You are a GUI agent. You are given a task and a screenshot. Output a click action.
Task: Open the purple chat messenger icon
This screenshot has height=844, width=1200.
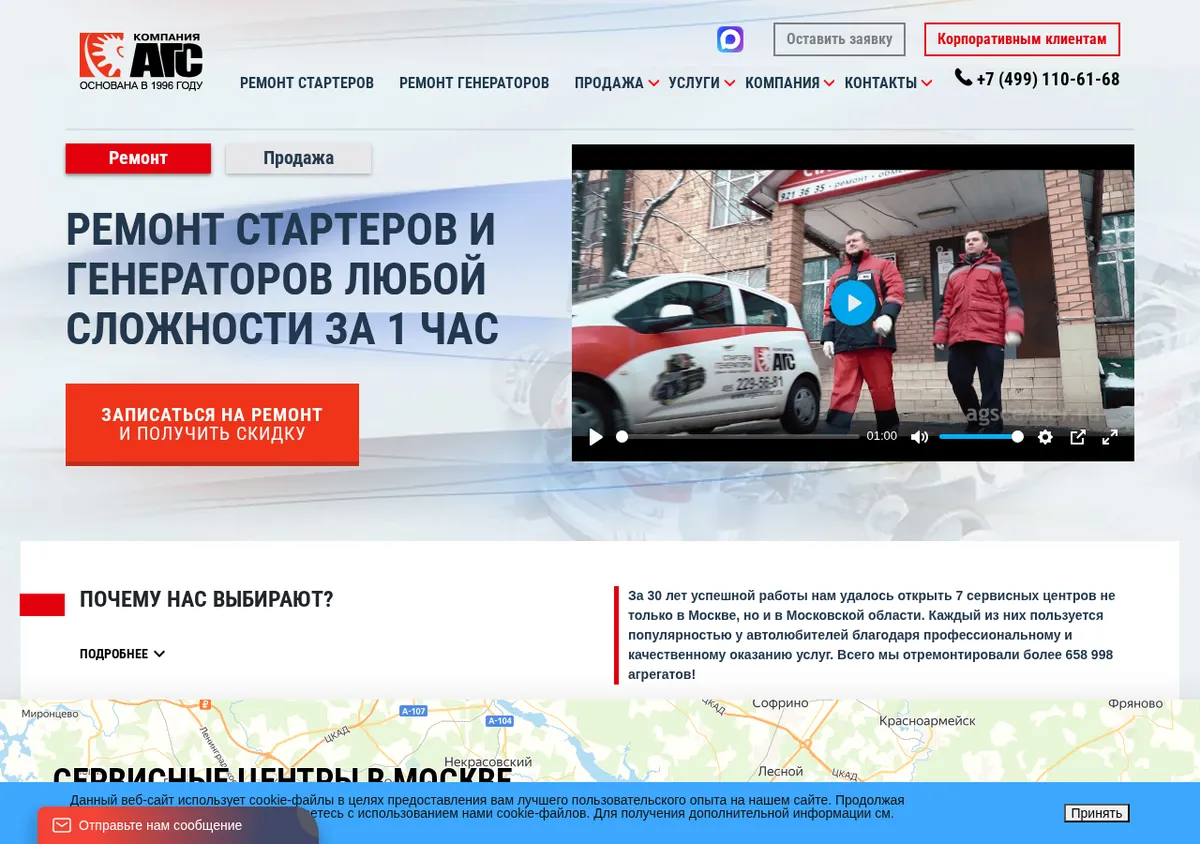click(x=730, y=39)
